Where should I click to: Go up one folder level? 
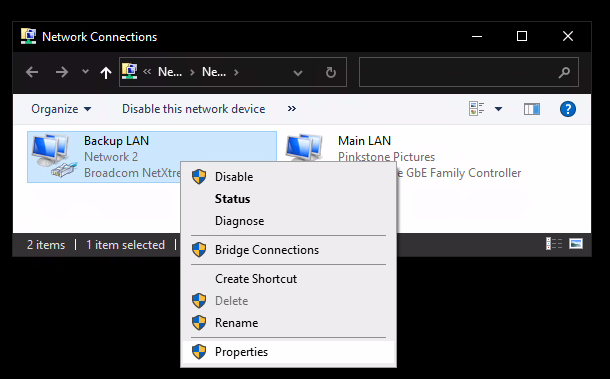105,72
